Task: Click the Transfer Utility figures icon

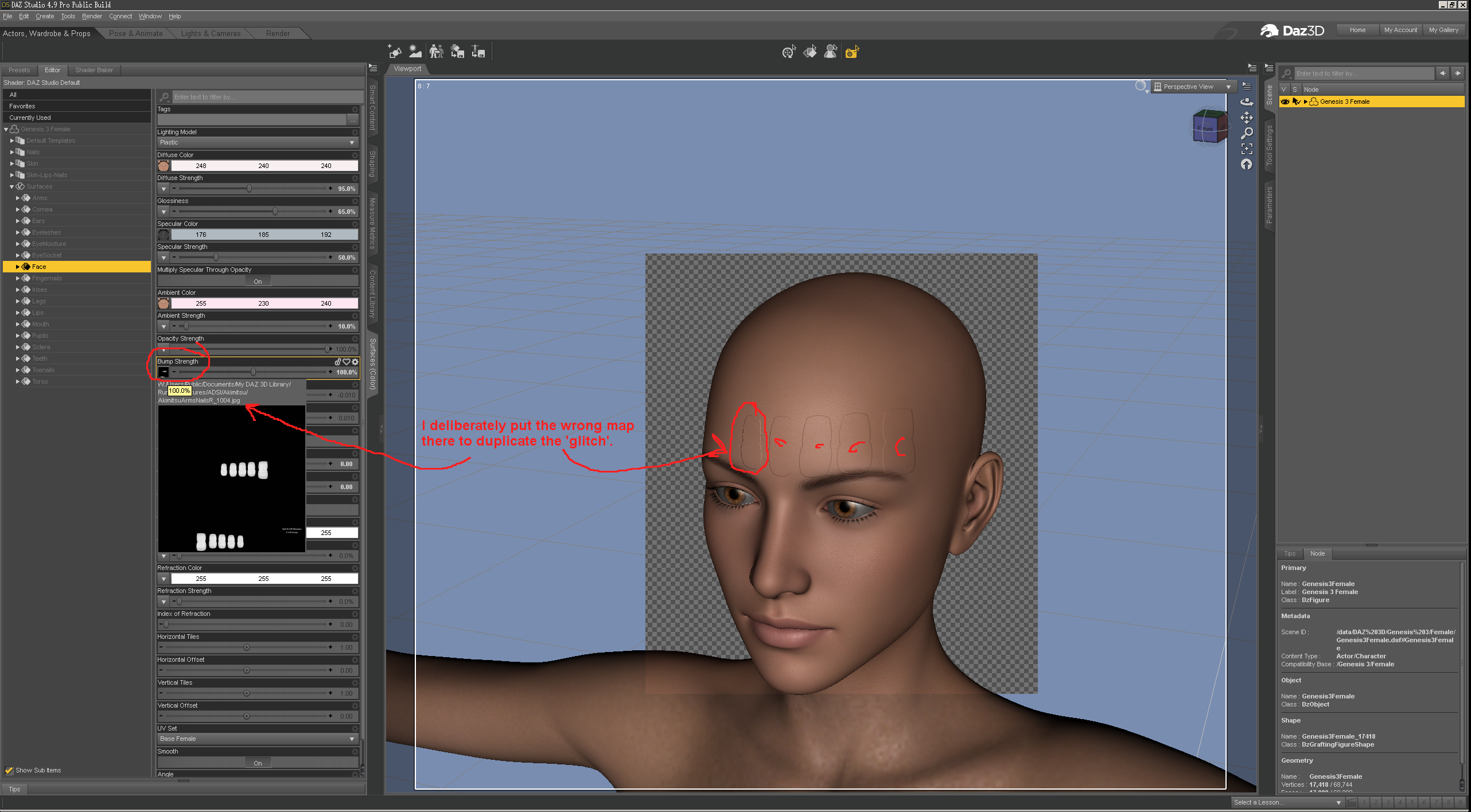Action: (x=436, y=52)
